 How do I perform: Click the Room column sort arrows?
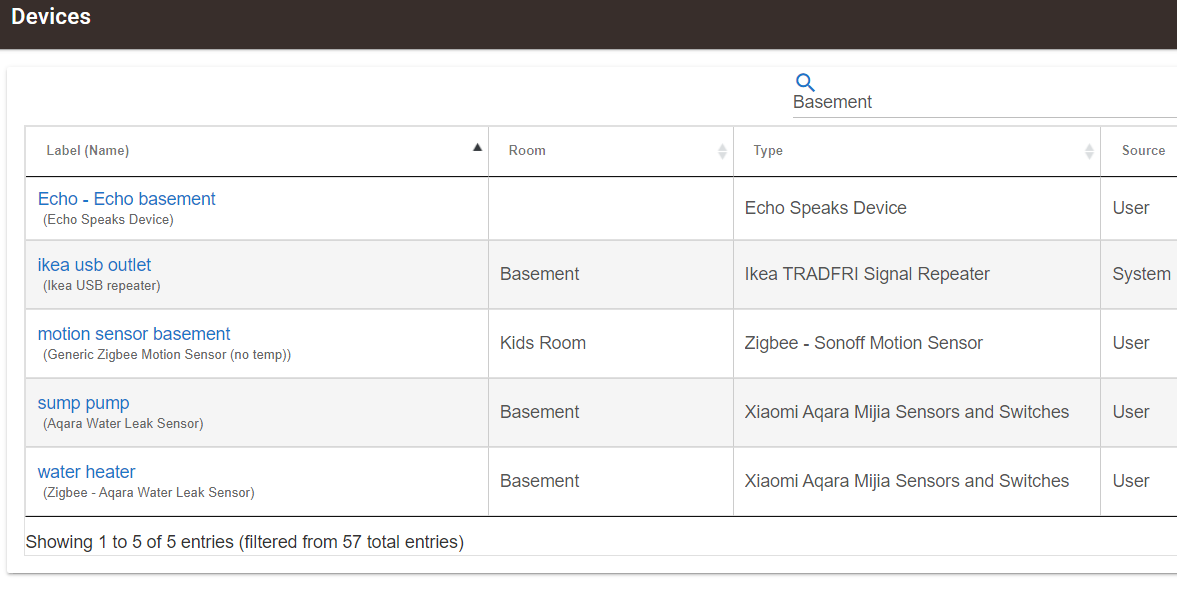click(x=722, y=151)
